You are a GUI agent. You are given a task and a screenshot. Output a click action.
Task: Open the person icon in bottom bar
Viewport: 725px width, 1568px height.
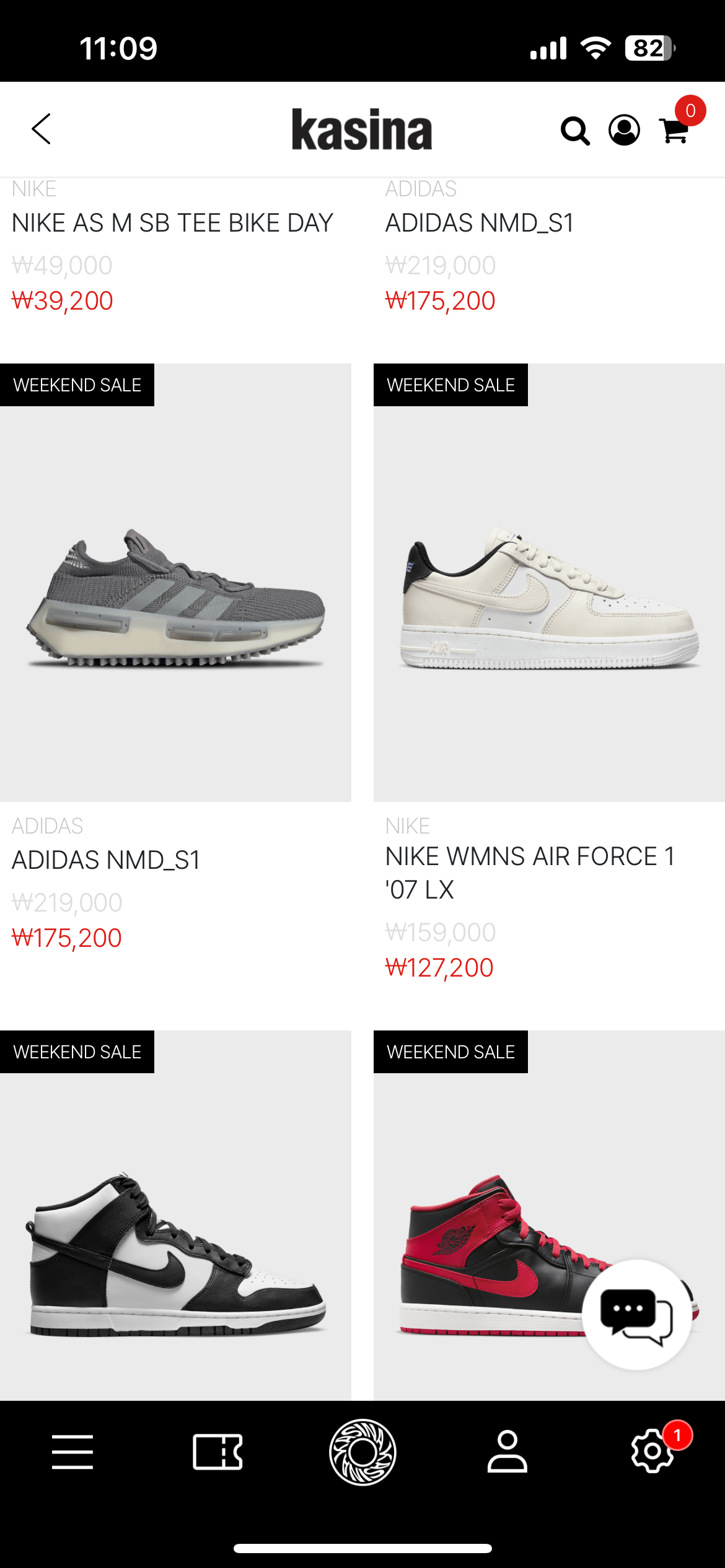point(507,1451)
